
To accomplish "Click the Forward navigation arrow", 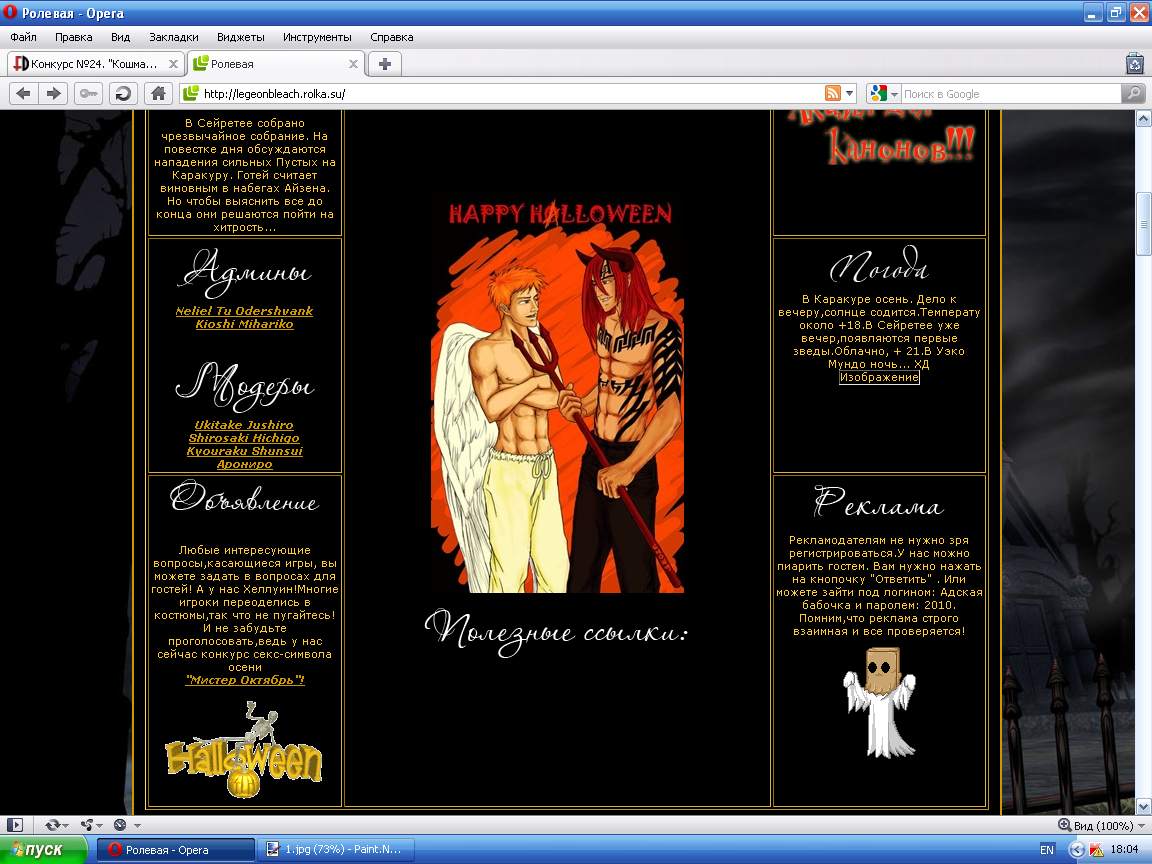I will click(x=54, y=93).
